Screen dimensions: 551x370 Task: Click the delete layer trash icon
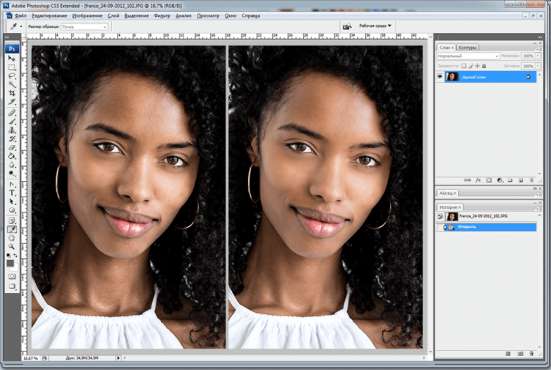(532, 180)
